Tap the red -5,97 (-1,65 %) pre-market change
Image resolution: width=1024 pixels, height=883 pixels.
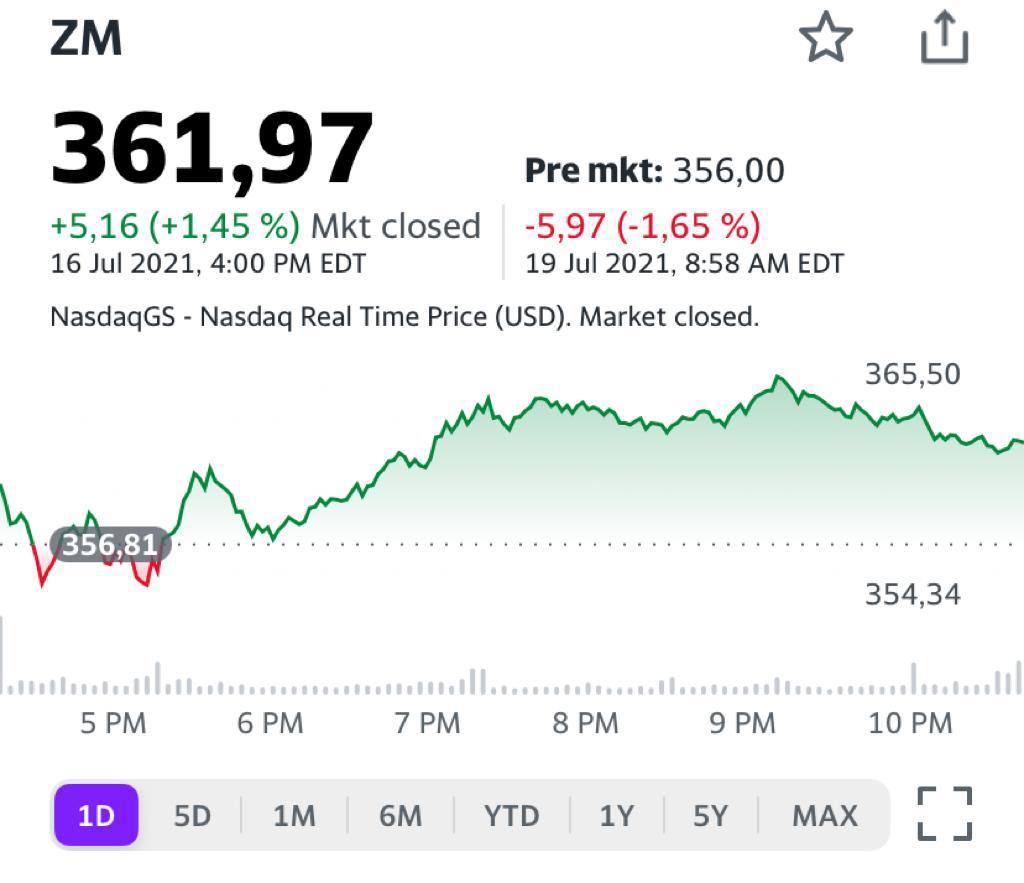point(642,226)
